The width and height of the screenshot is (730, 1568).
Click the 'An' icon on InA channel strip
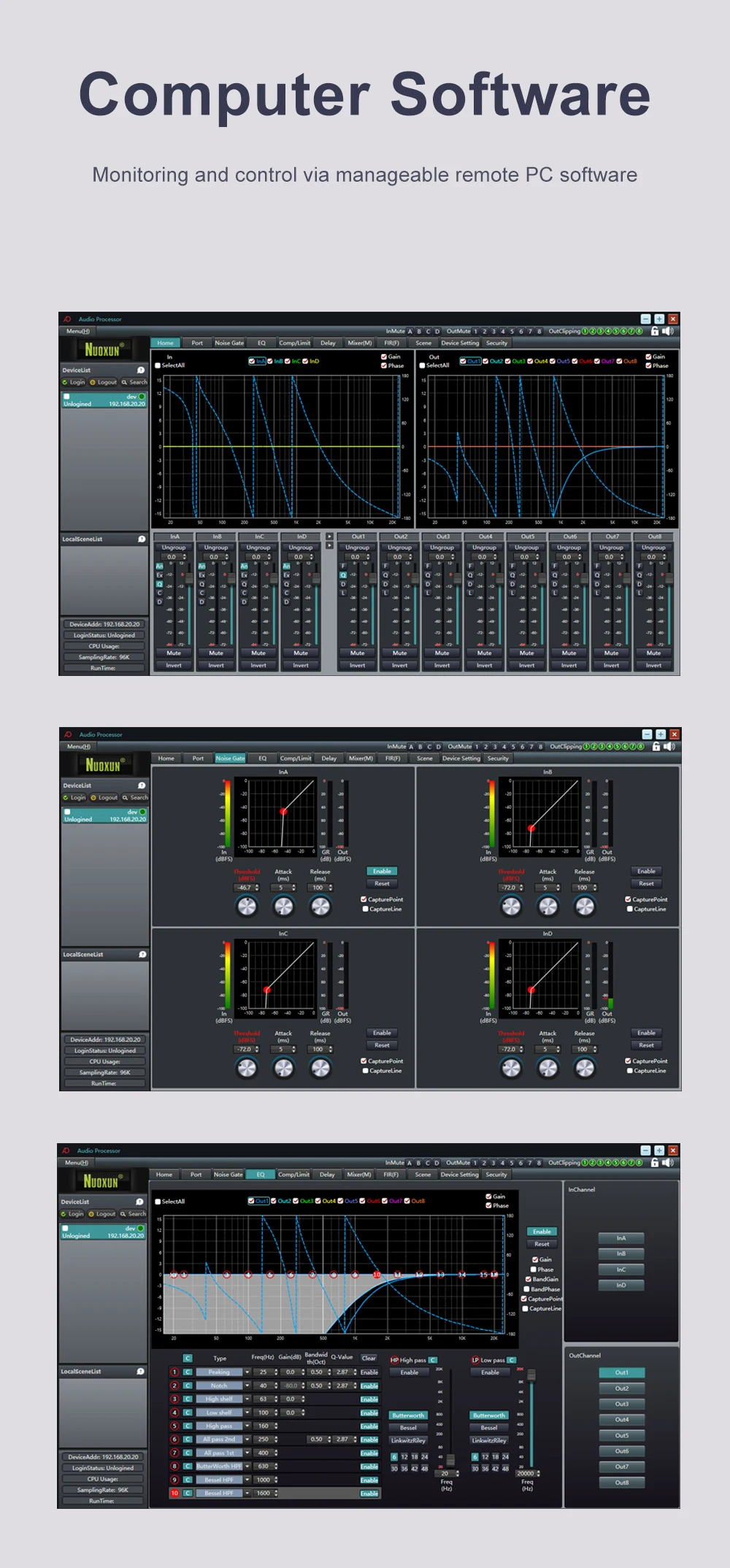pyautogui.click(x=159, y=566)
